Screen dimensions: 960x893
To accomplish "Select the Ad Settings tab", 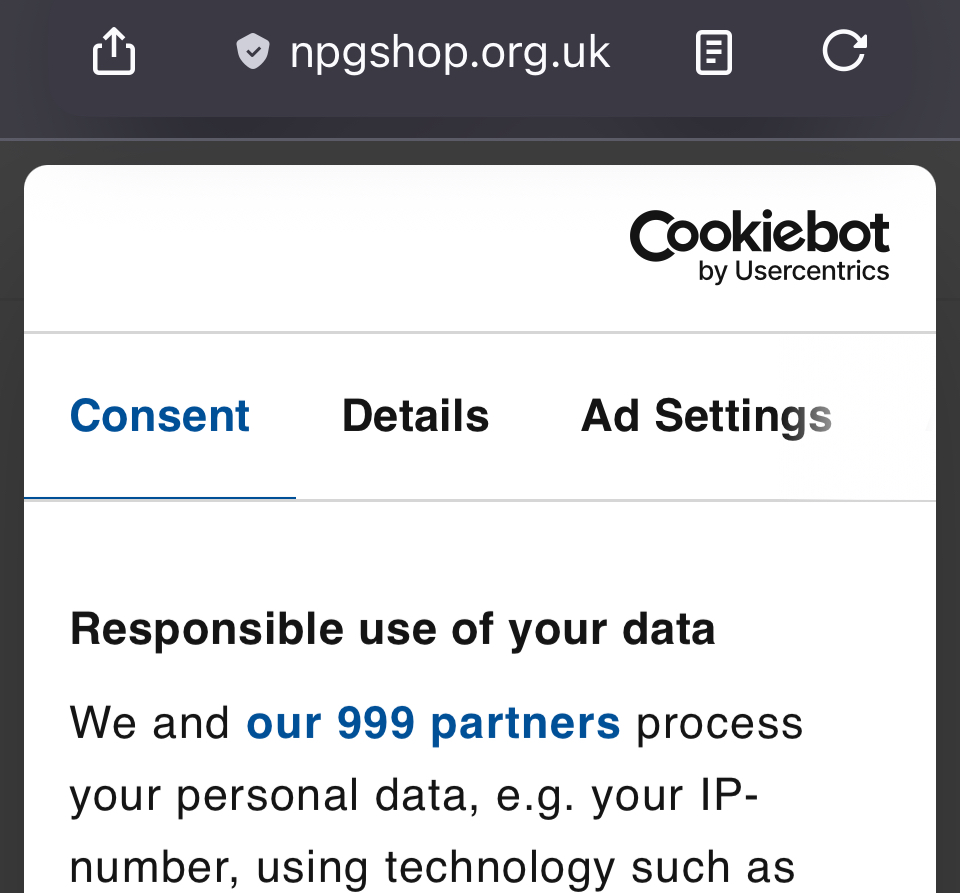I will coord(706,416).
